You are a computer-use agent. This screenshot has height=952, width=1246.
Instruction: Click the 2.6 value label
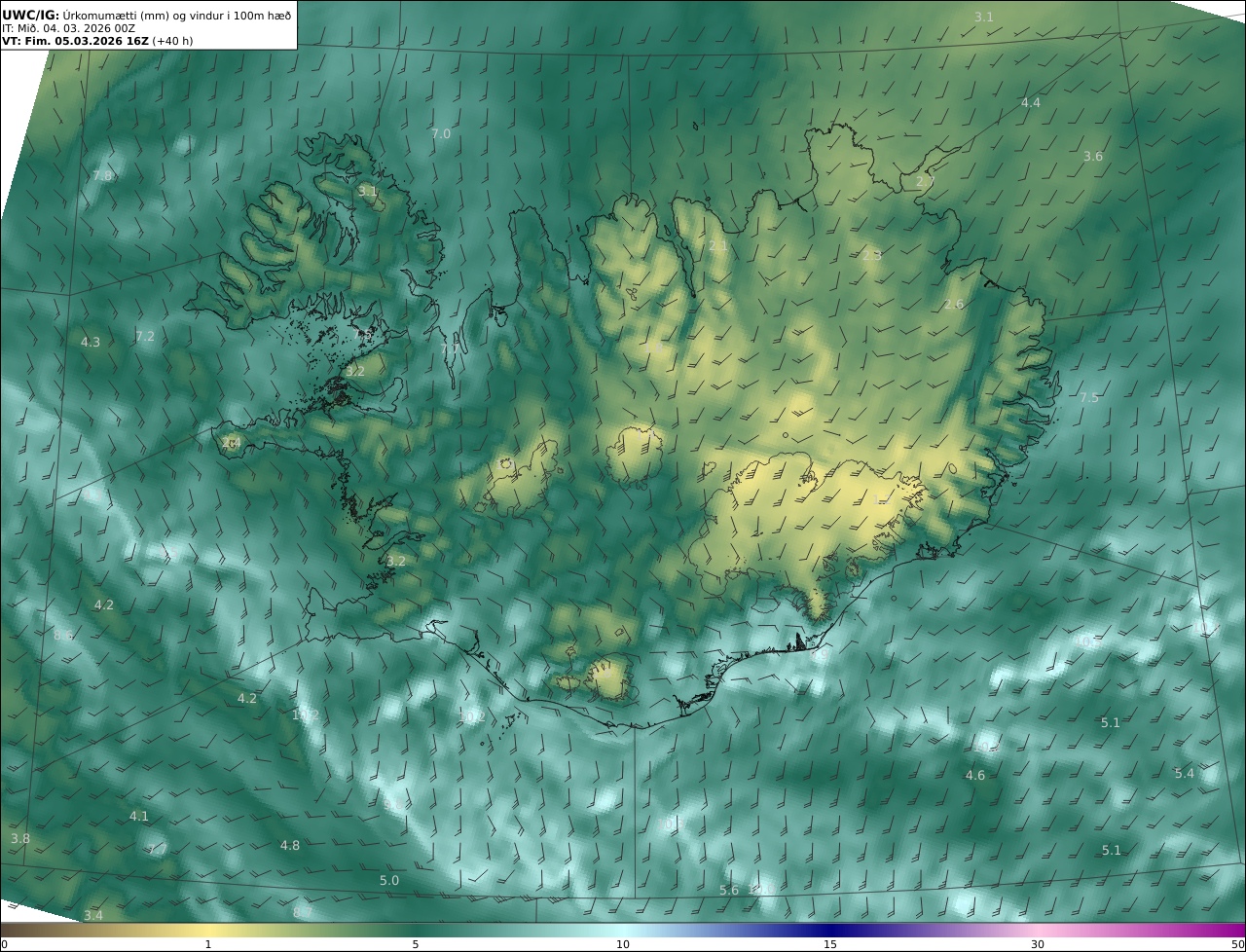pyautogui.click(x=954, y=304)
